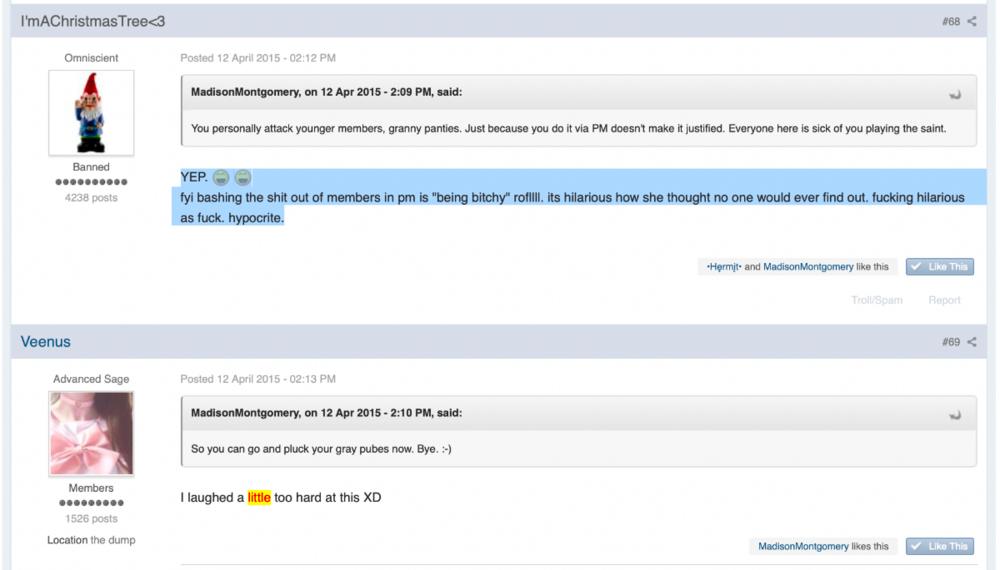Click the I'mAChristmasTree<3 post header name
Viewport: 1000px width, 570px height.
[x=92, y=21]
